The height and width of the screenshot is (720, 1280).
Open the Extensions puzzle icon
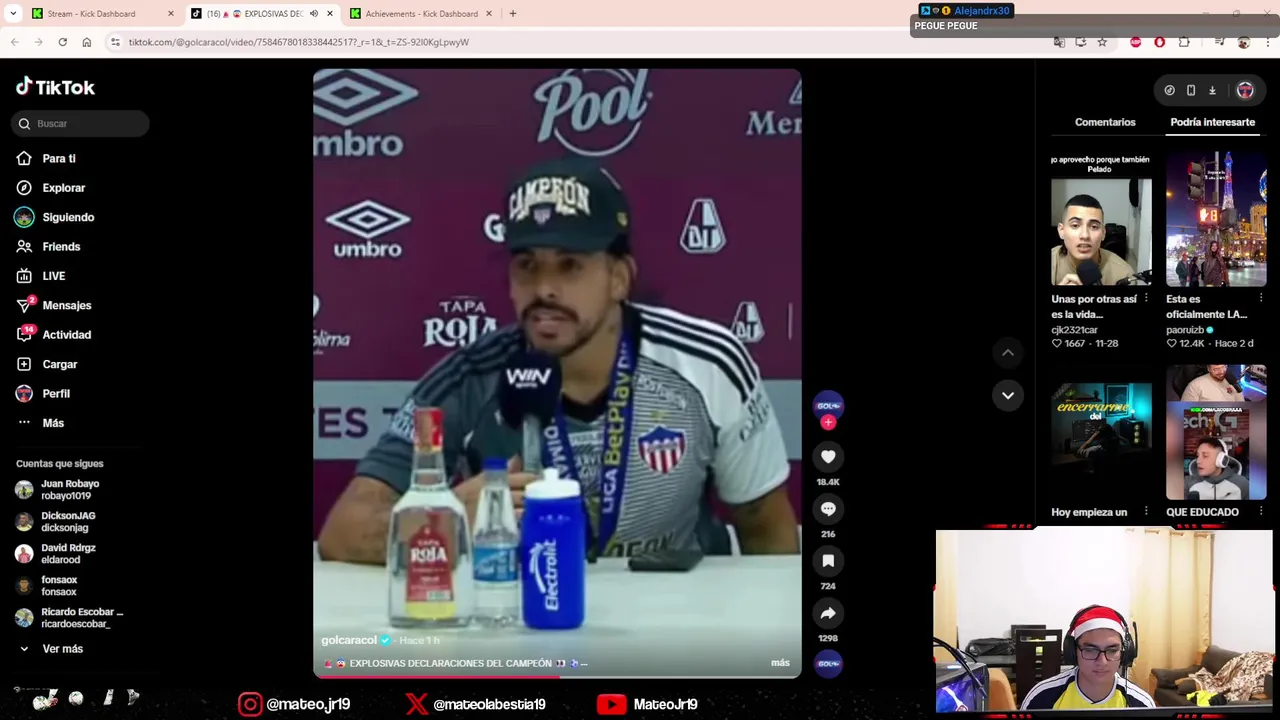1184,42
